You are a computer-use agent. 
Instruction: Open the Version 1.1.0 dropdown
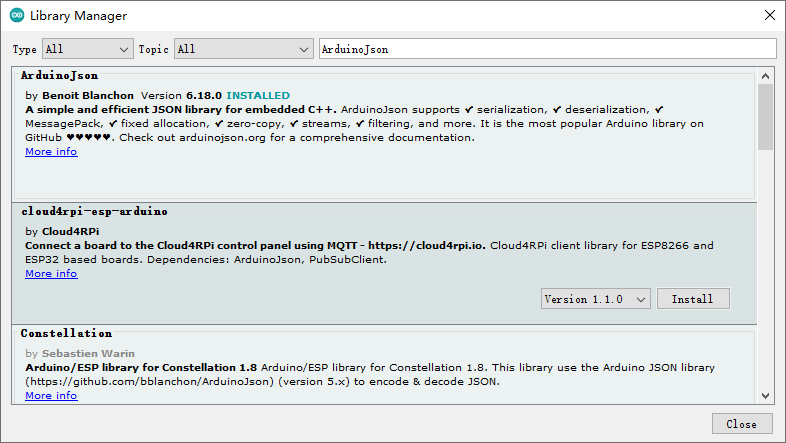(x=596, y=299)
